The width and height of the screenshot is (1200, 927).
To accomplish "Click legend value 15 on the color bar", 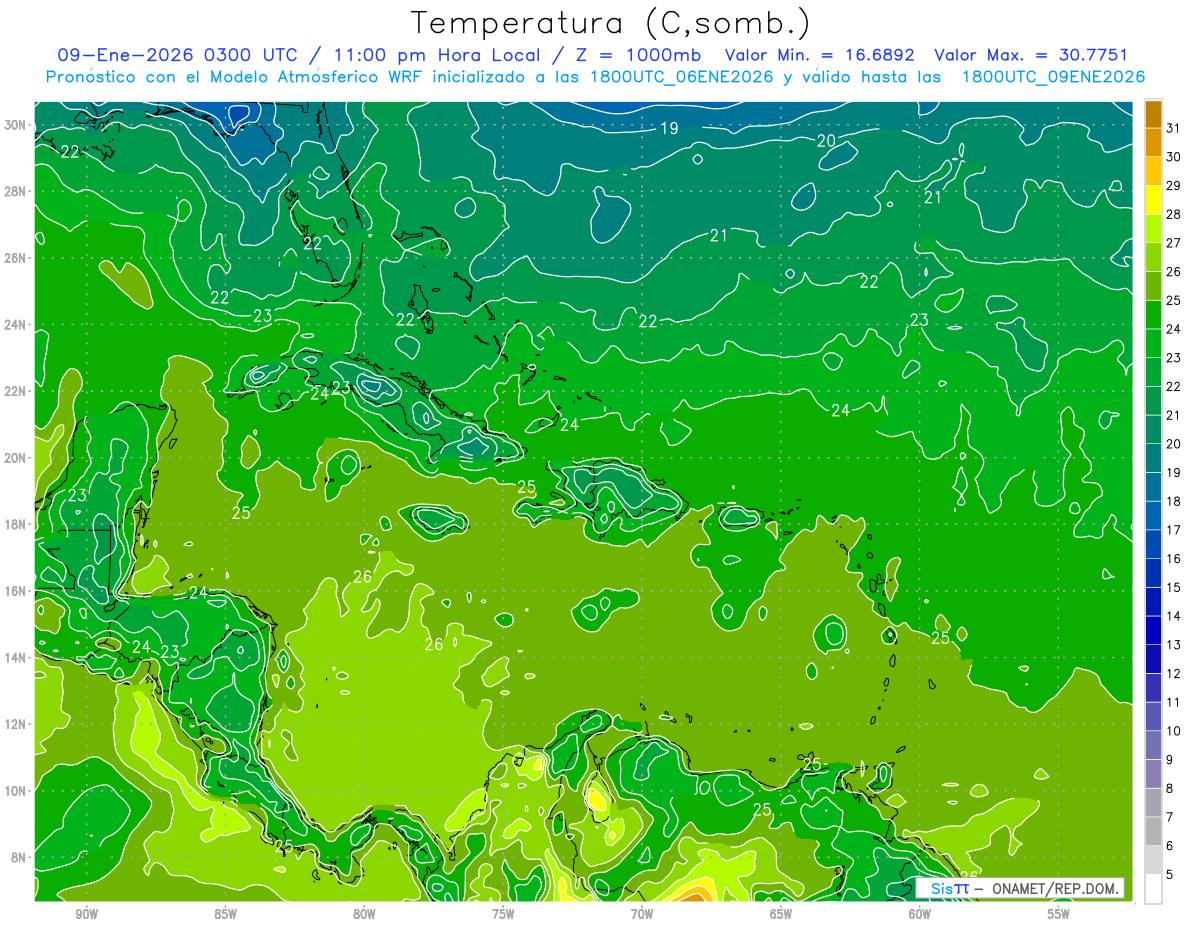I will [1173, 588].
